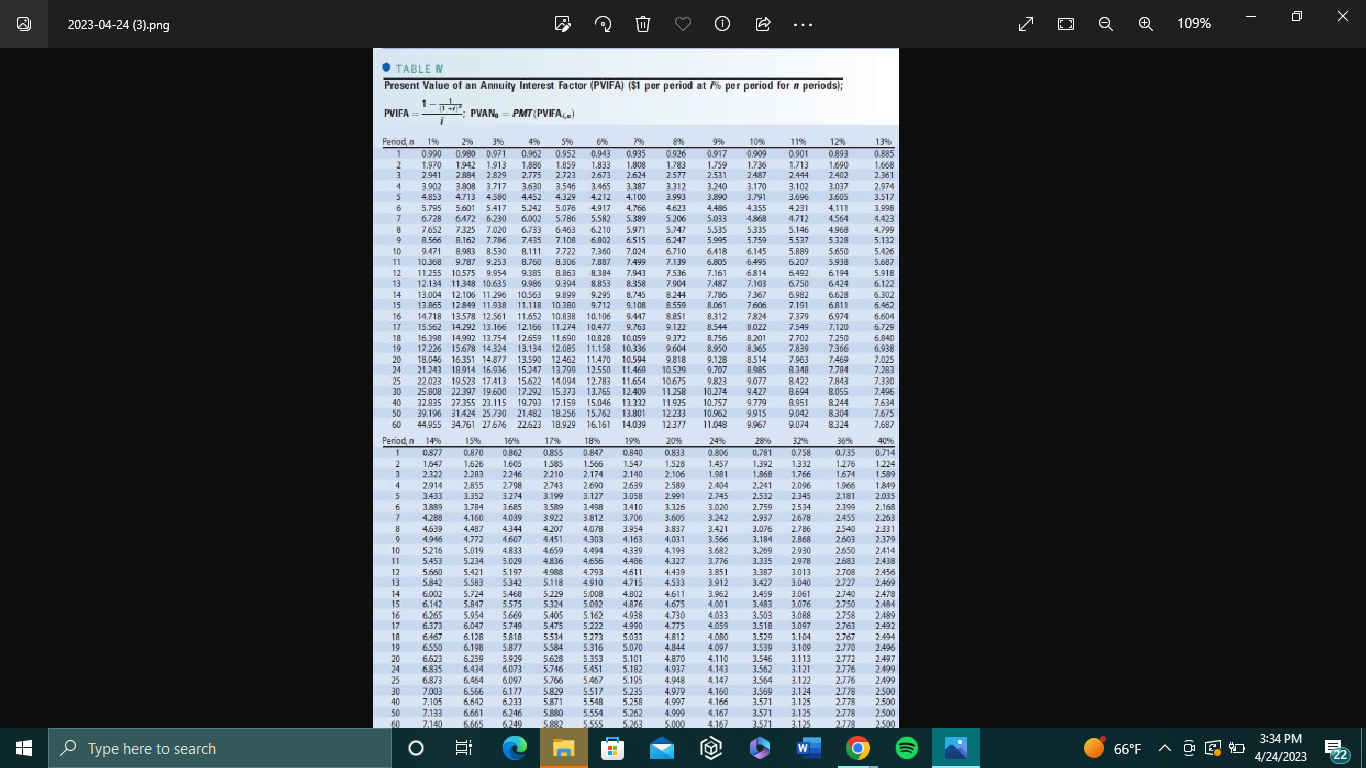Share the current photo
The image size is (1366, 768).
762,23
